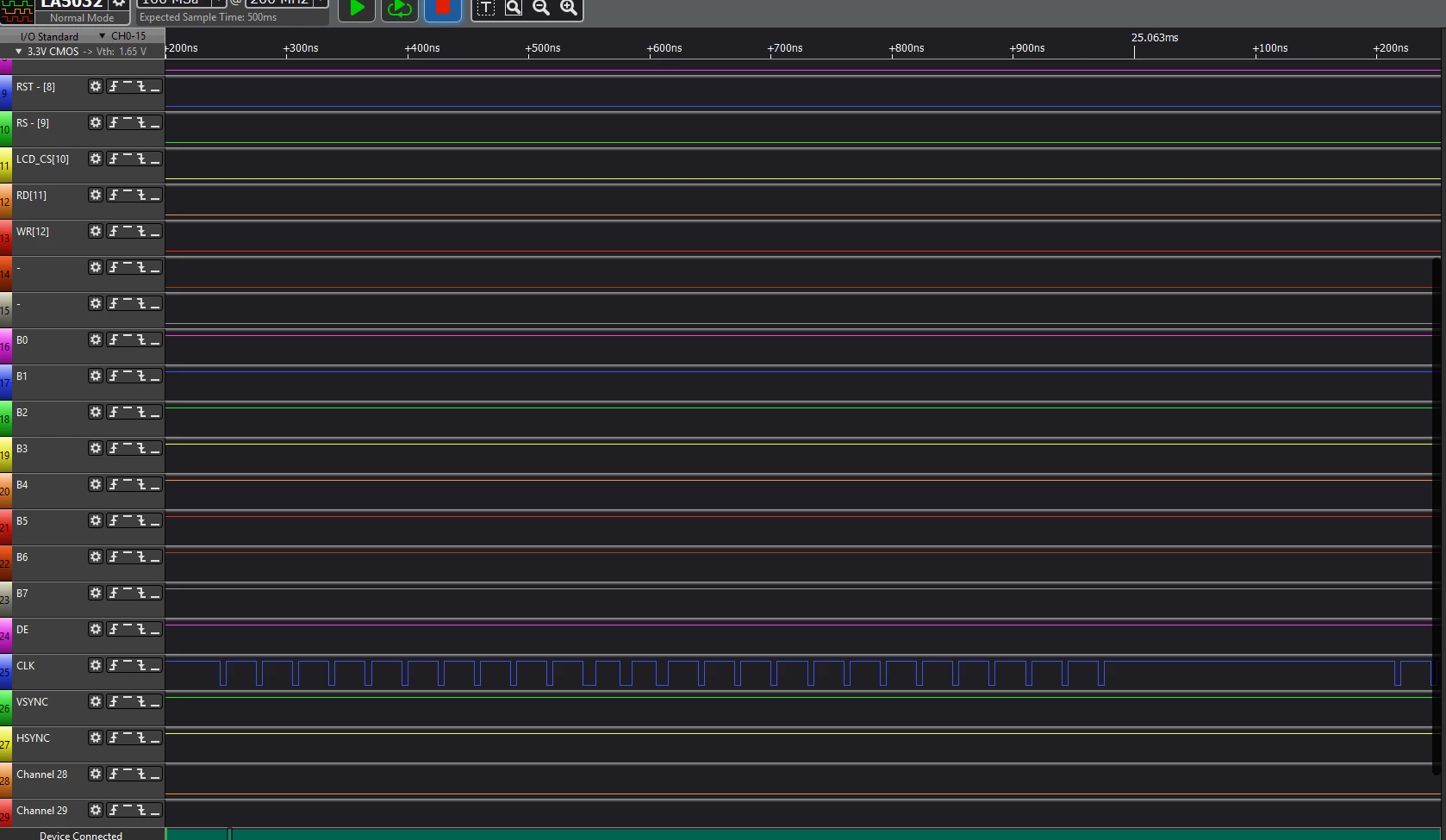Select the B3 channel label
Image resolution: width=1446 pixels, height=840 pixels.
[22, 448]
